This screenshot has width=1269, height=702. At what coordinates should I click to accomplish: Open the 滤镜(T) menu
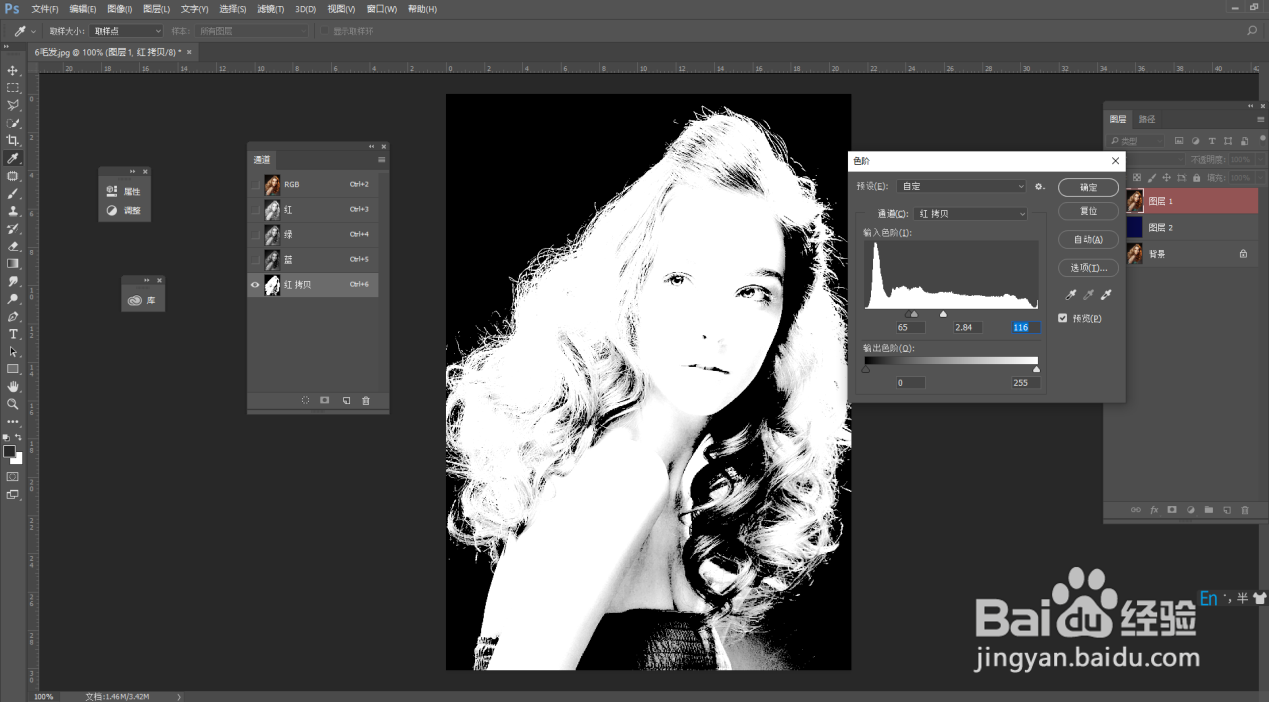tap(270, 9)
